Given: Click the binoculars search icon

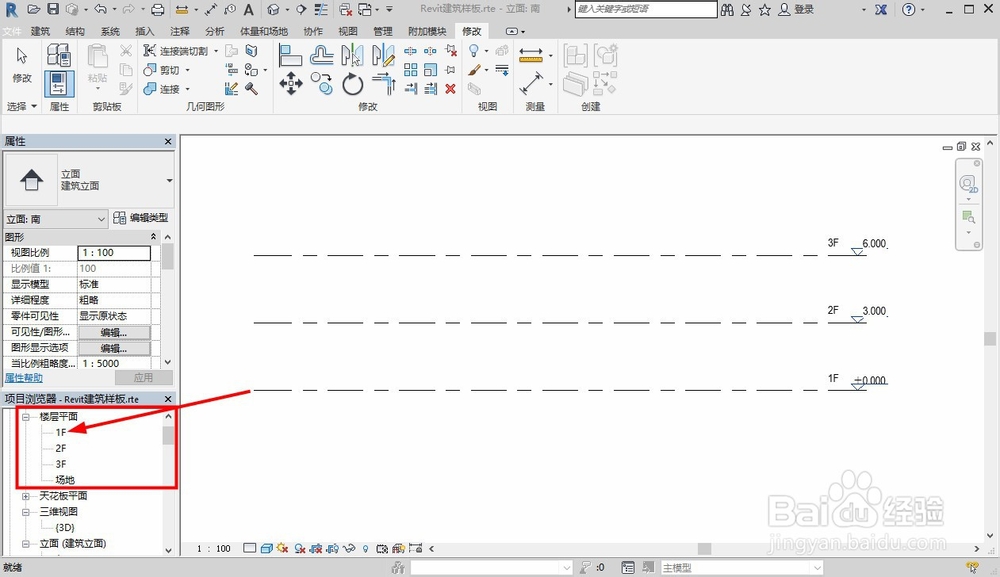Looking at the screenshot, I should tap(727, 9).
